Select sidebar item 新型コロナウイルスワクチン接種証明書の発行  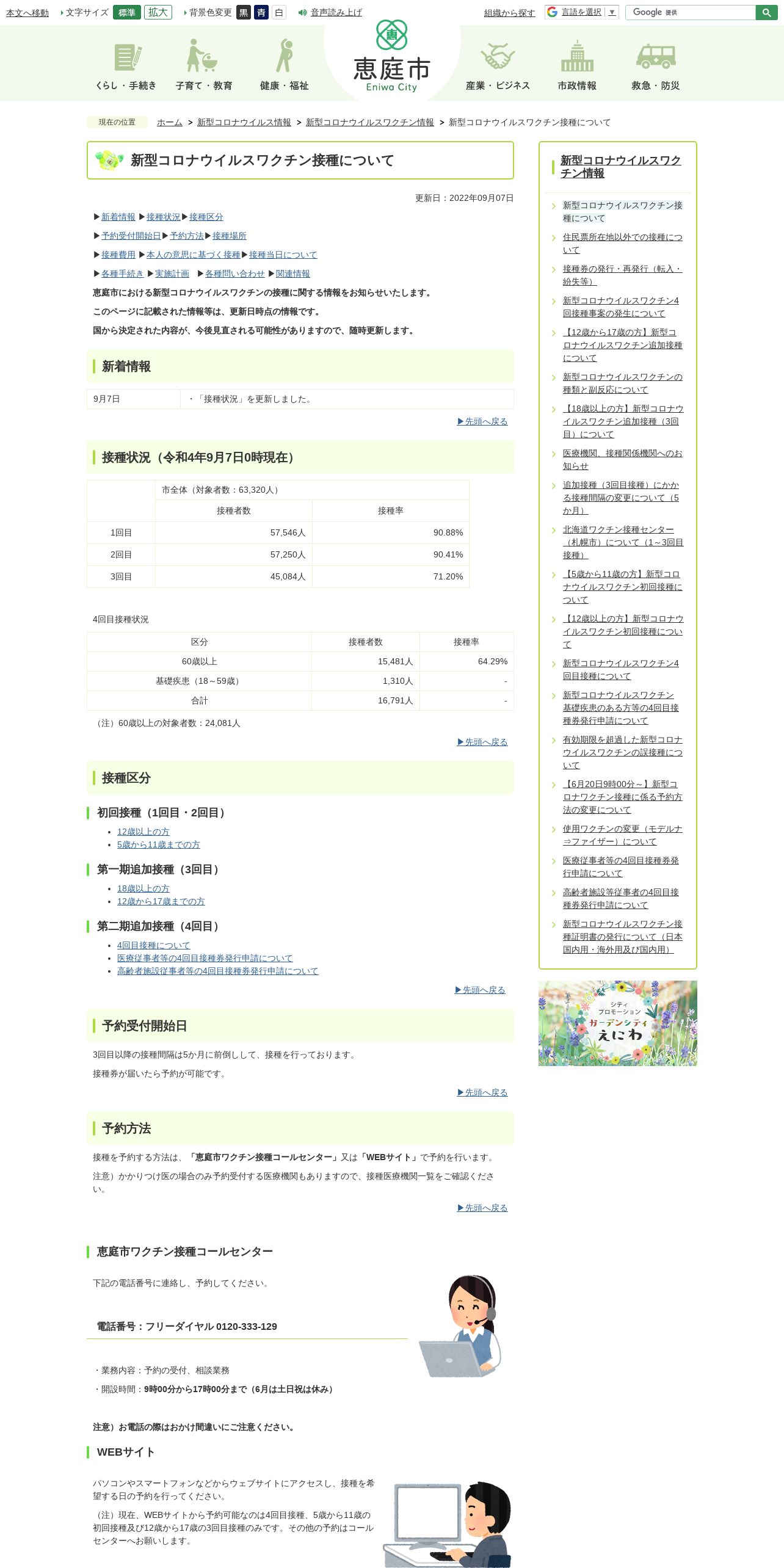(623, 937)
